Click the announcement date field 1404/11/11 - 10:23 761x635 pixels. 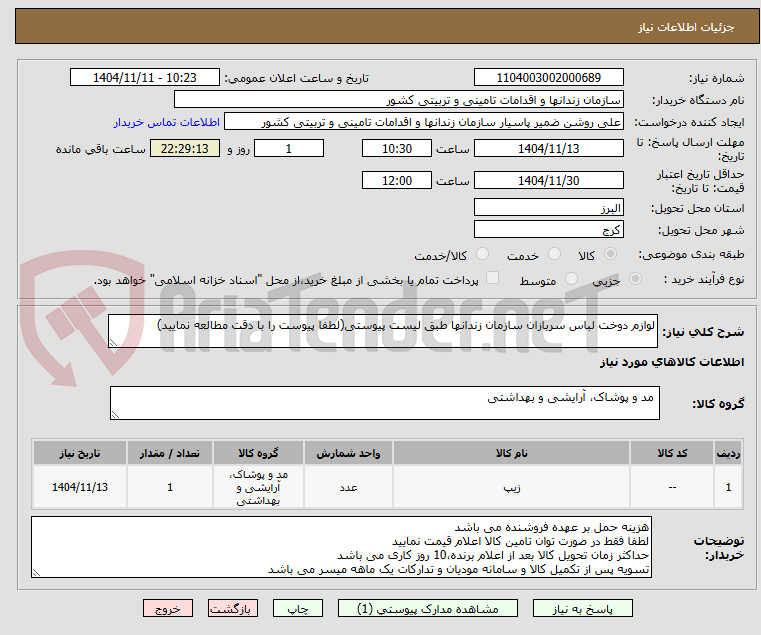point(145,78)
